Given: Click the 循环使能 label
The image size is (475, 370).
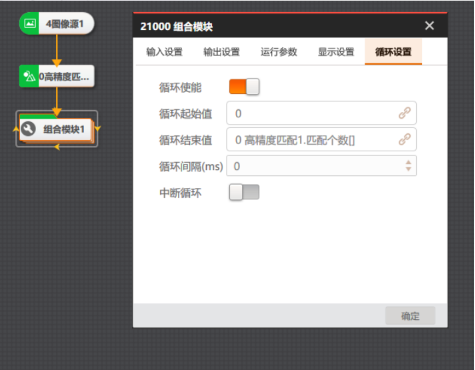Looking at the screenshot, I should click(x=180, y=87).
